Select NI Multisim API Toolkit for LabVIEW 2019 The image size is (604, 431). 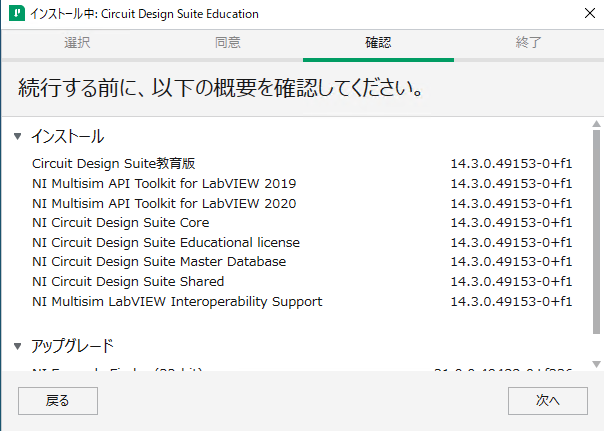click(x=164, y=183)
